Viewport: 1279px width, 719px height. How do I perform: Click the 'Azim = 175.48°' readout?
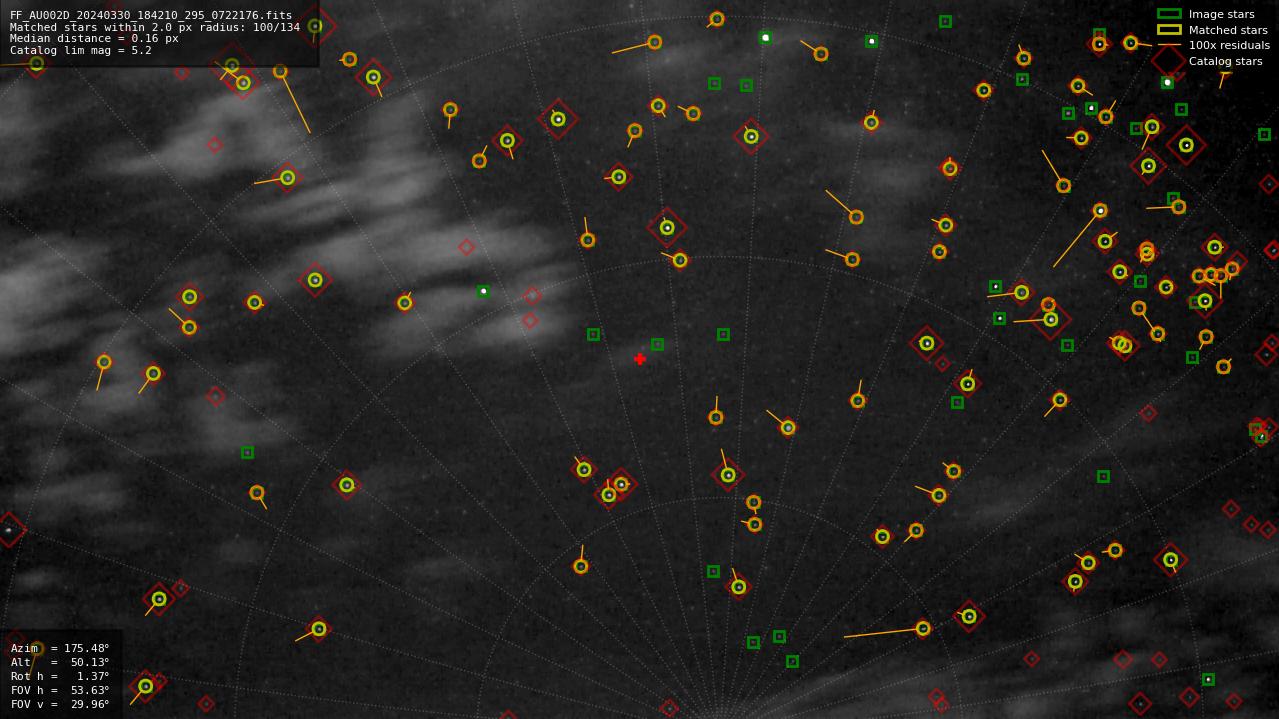60,648
